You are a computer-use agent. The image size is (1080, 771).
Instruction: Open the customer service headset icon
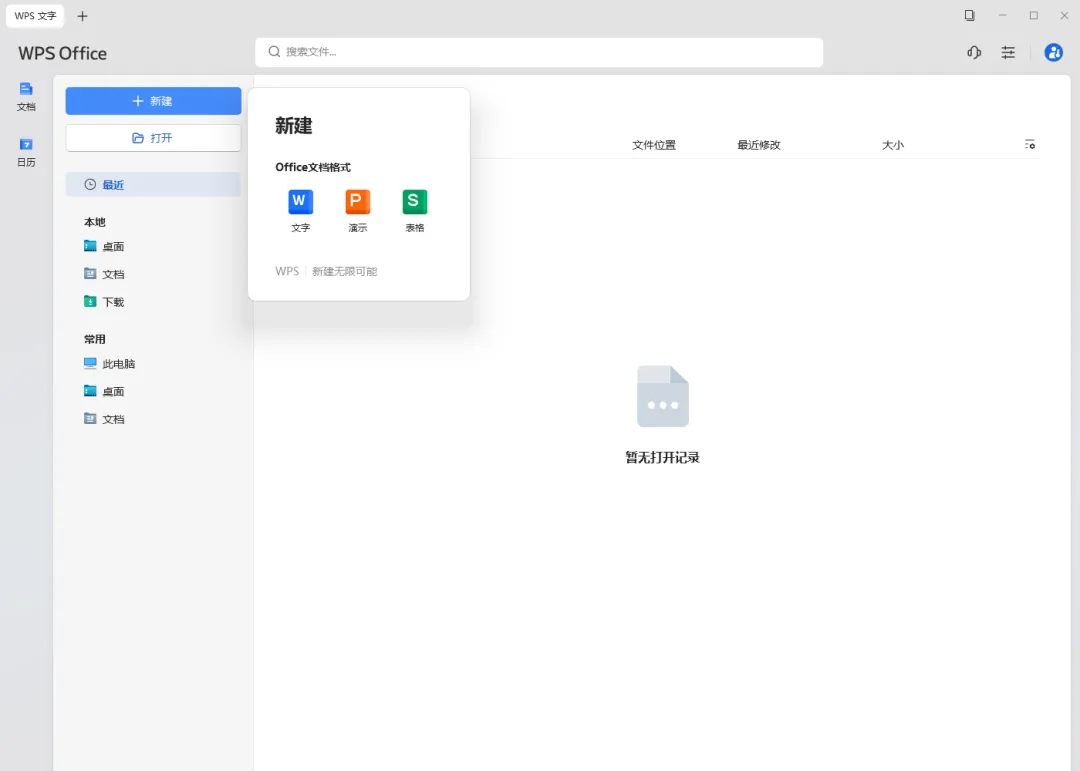point(974,52)
